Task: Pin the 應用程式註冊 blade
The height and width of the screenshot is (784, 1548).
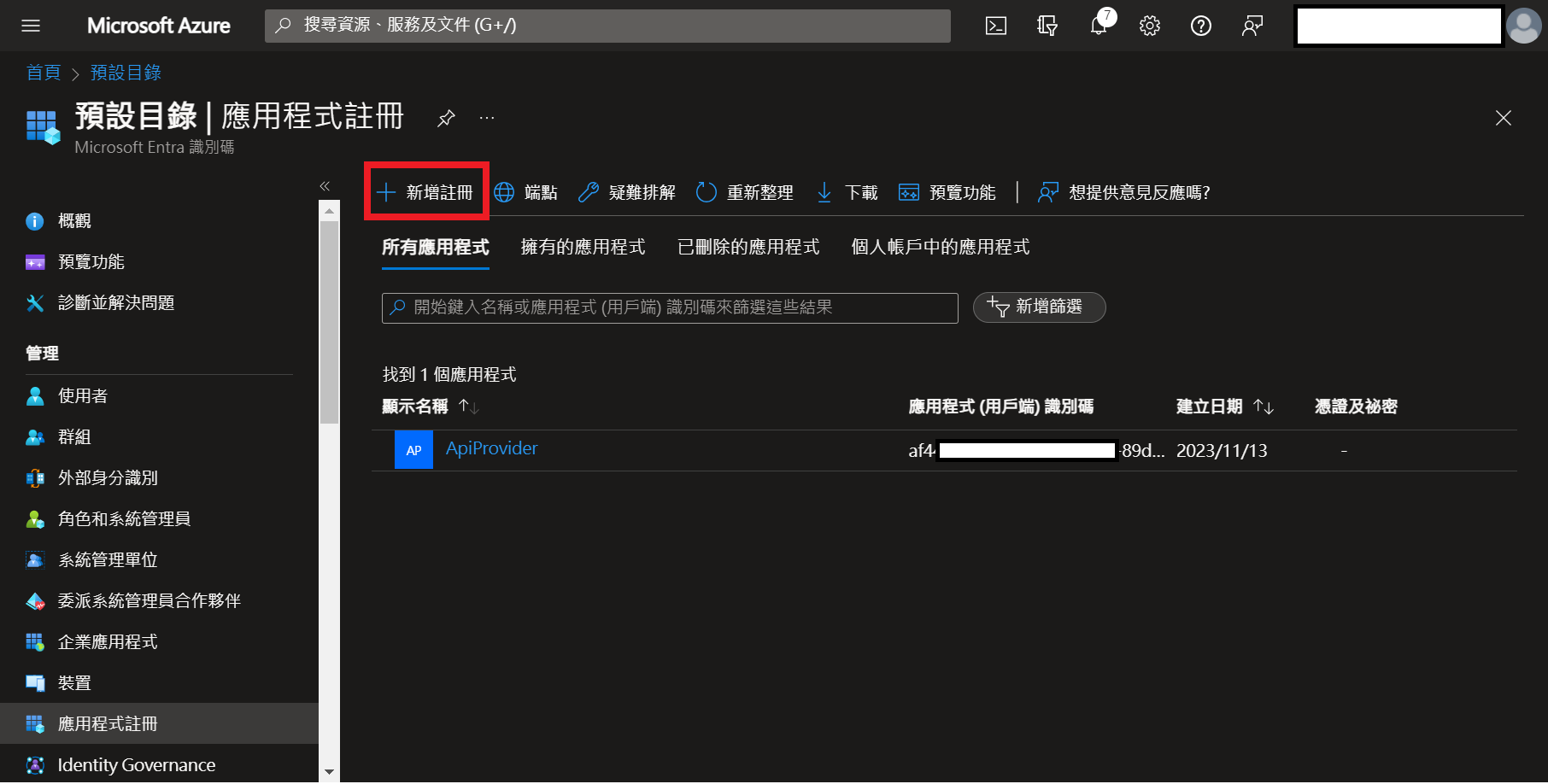Action: pos(446,118)
